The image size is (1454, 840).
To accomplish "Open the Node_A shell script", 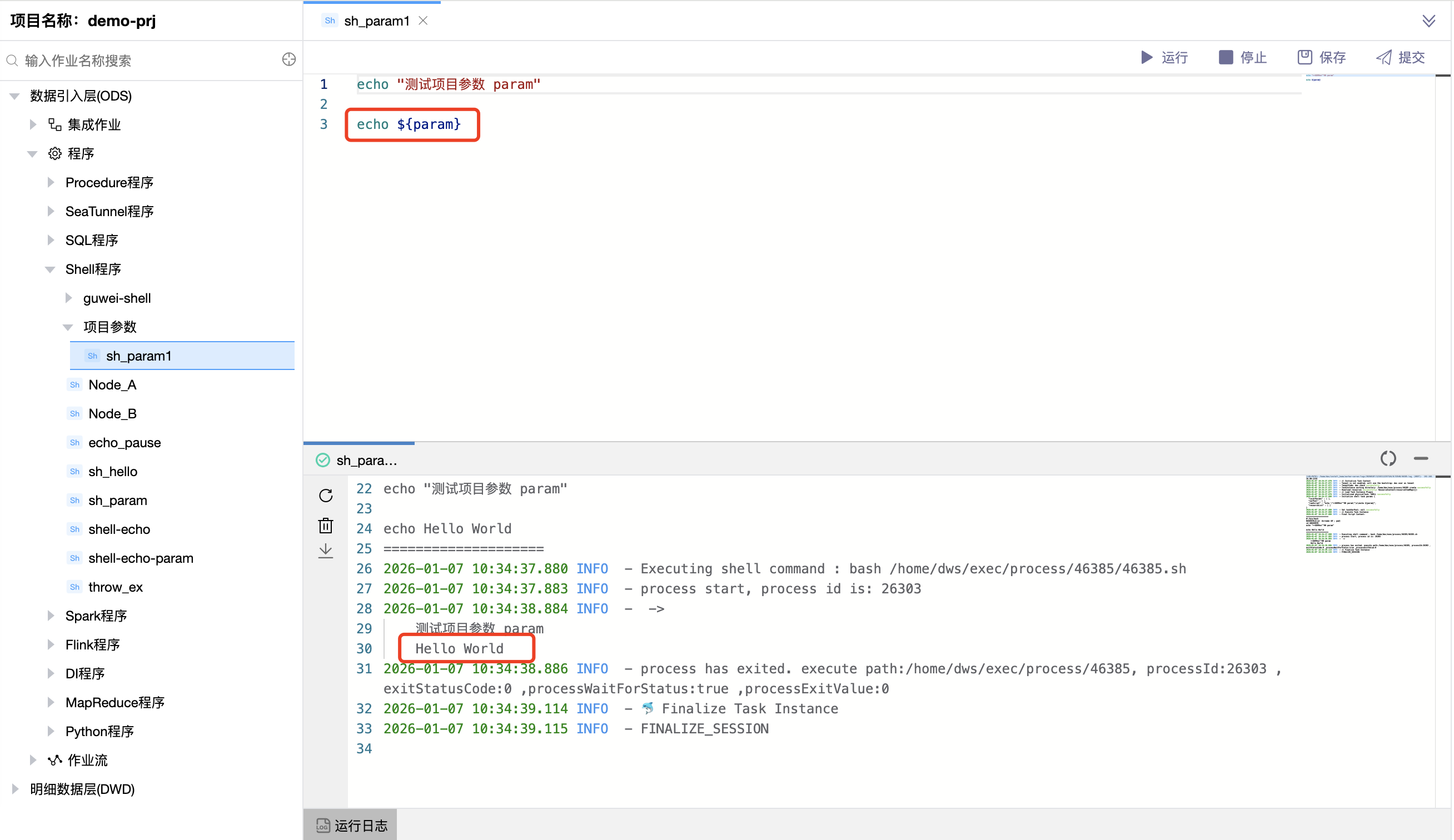I will pos(112,384).
